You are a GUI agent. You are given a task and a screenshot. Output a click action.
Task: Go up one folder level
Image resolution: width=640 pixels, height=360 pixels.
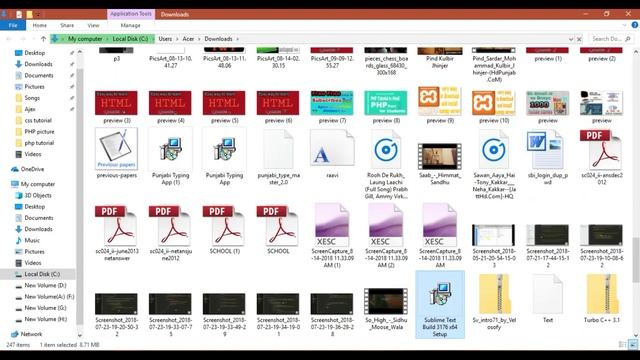click(43, 39)
